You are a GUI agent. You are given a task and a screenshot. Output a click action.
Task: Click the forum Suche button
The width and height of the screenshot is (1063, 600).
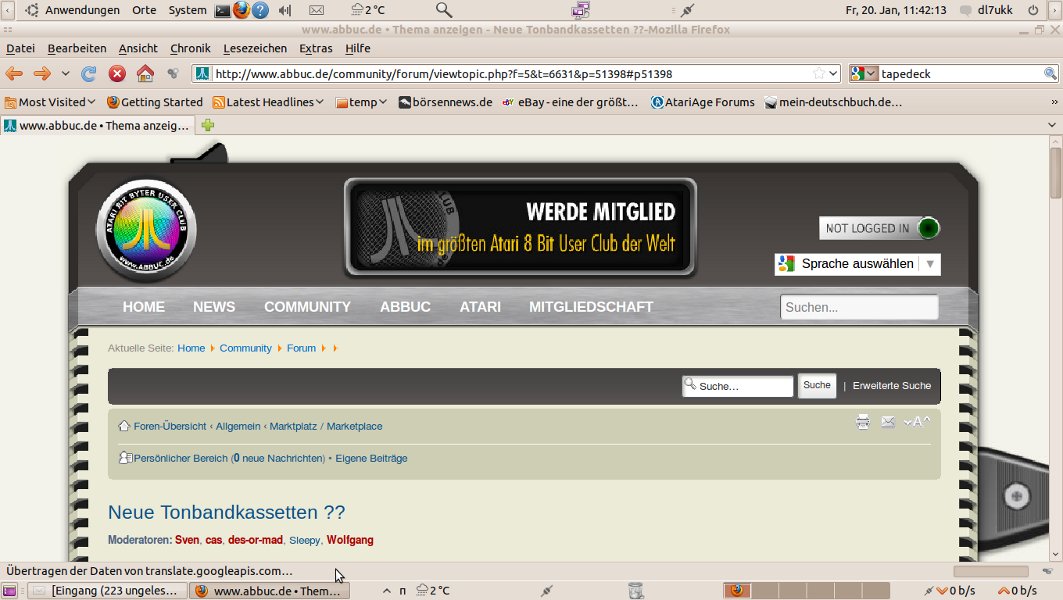817,385
